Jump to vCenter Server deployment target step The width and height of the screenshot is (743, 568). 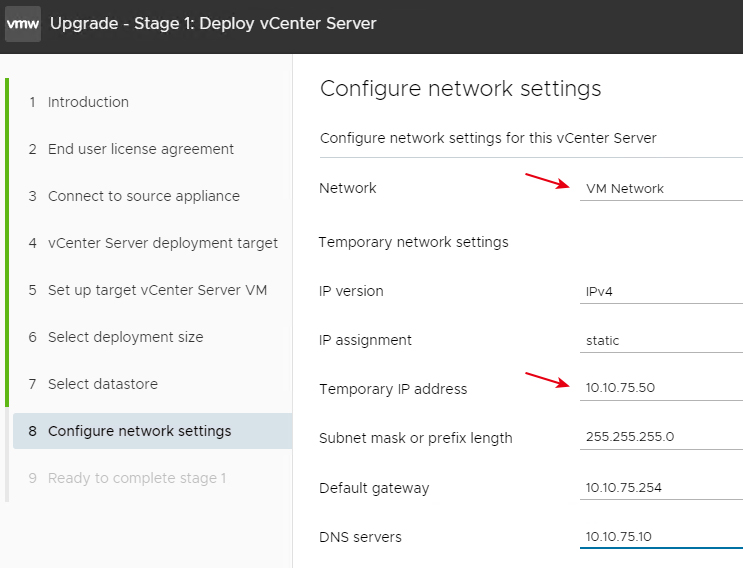click(153, 243)
